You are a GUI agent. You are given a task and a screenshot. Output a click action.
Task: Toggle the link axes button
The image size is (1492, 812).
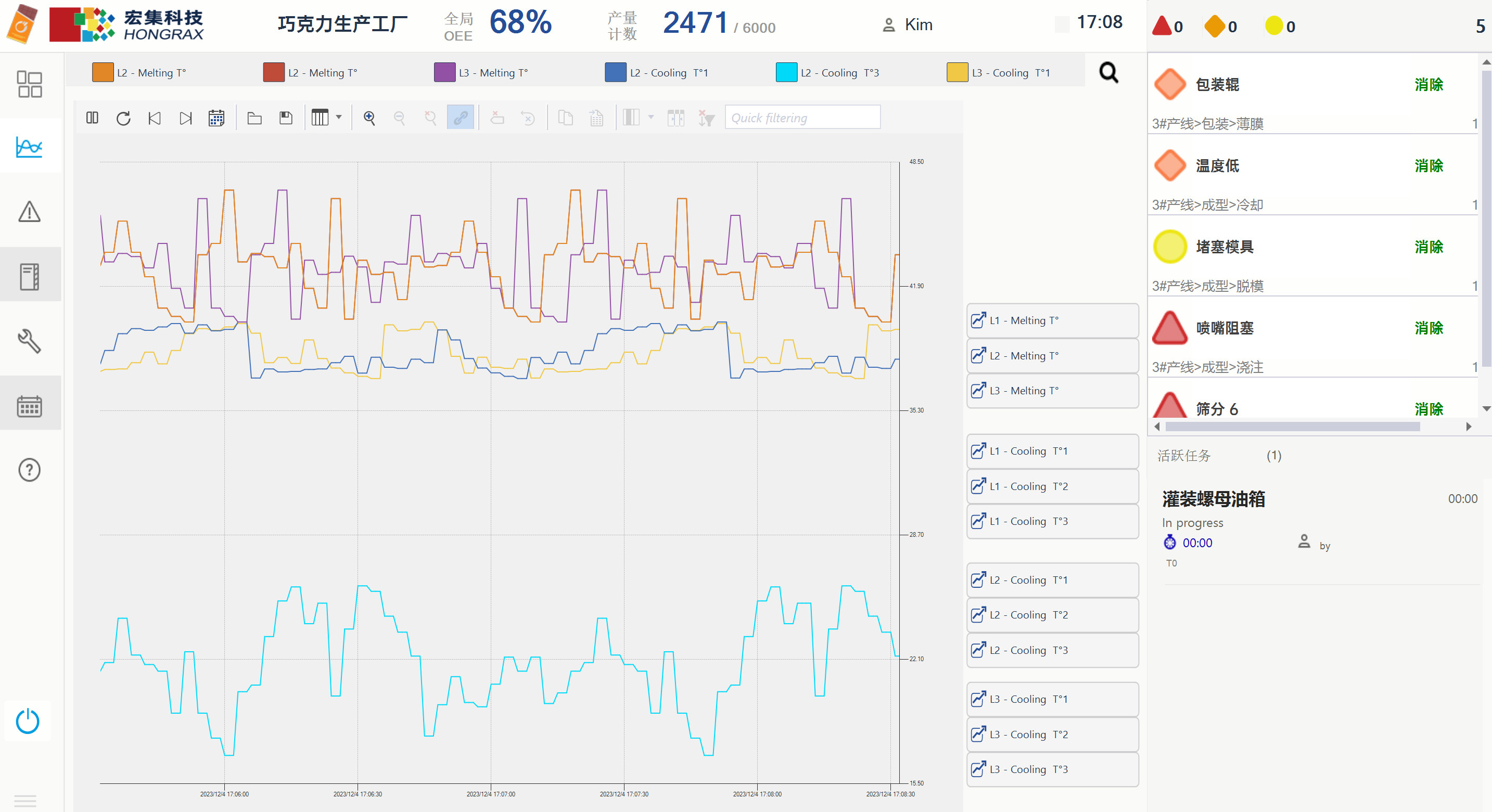(x=461, y=118)
